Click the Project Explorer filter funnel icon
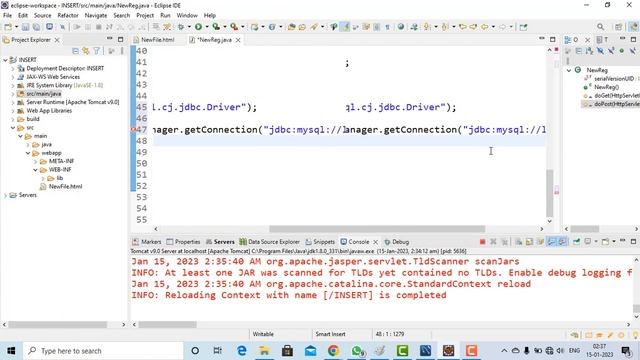The image size is (640, 360). 96,51
